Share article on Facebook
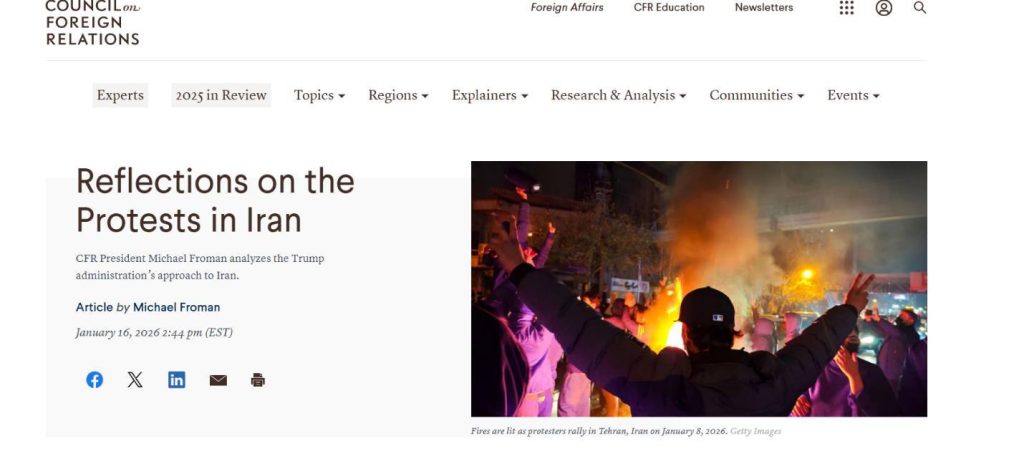The image size is (1024, 451). tap(95, 380)
